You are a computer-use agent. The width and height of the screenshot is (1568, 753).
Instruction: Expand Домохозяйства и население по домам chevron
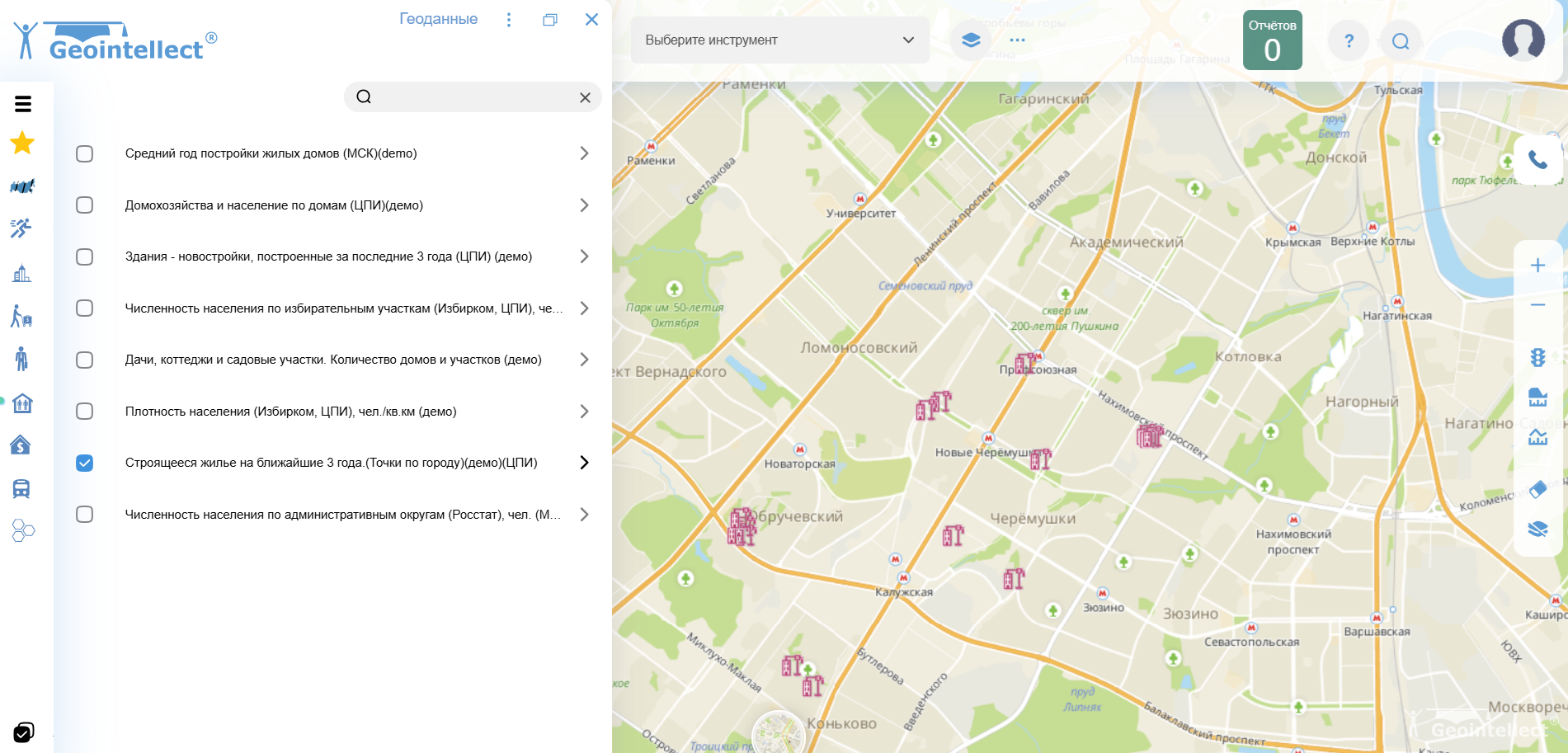584,205
